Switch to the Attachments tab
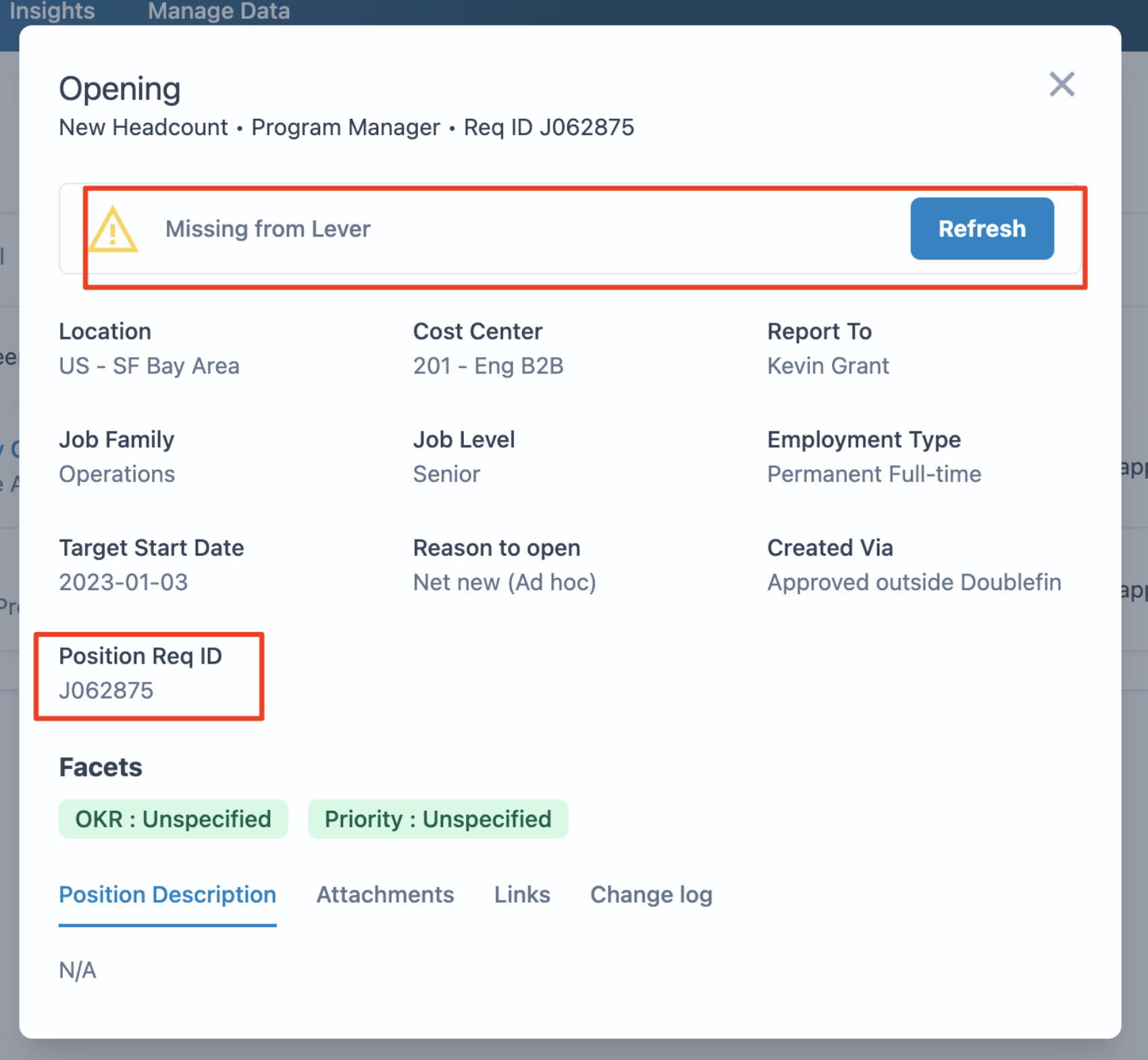 tap(385, 895)
